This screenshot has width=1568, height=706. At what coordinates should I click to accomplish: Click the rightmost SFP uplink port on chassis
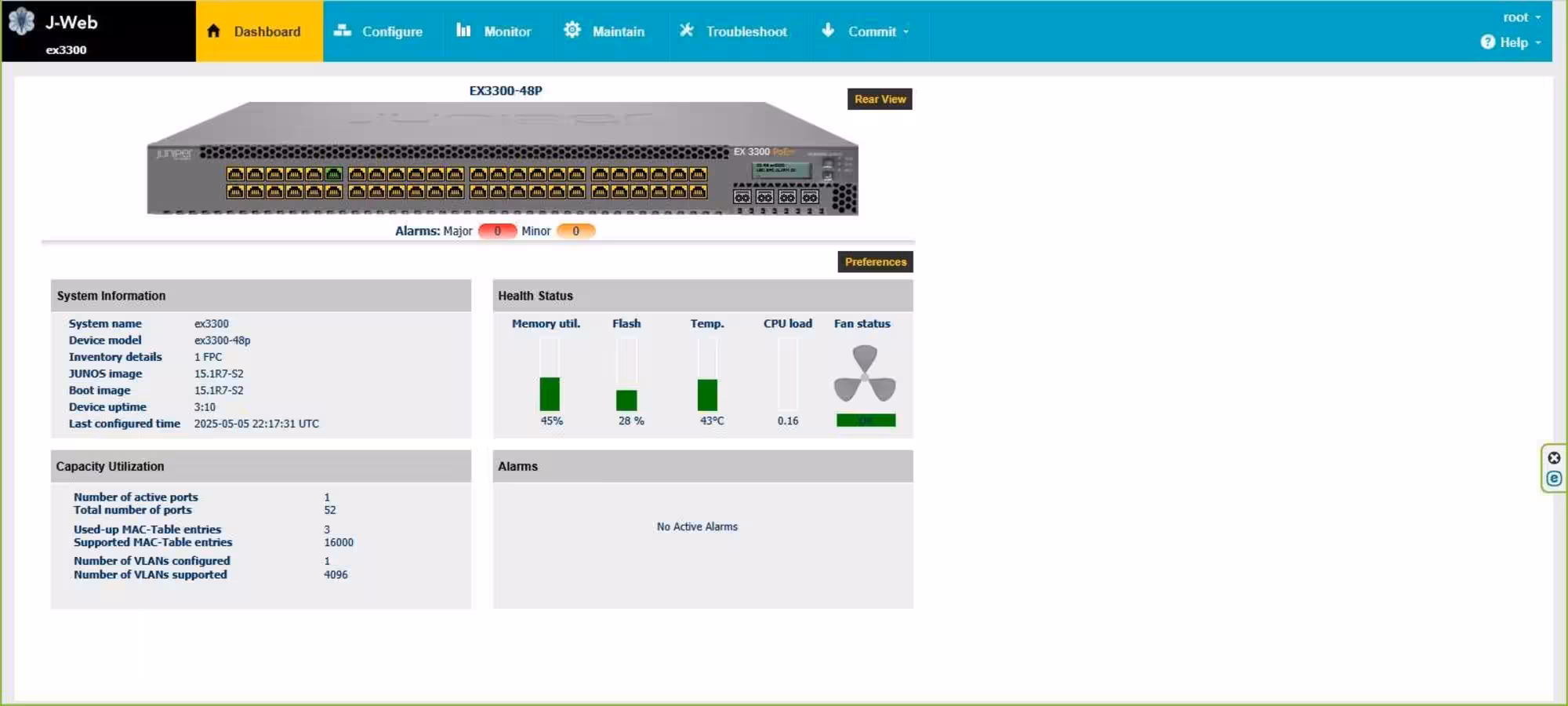pos(810,197)
